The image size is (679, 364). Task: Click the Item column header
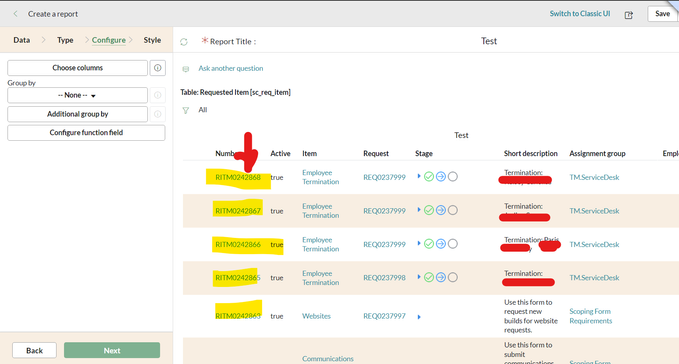click(x=310, y=154)
